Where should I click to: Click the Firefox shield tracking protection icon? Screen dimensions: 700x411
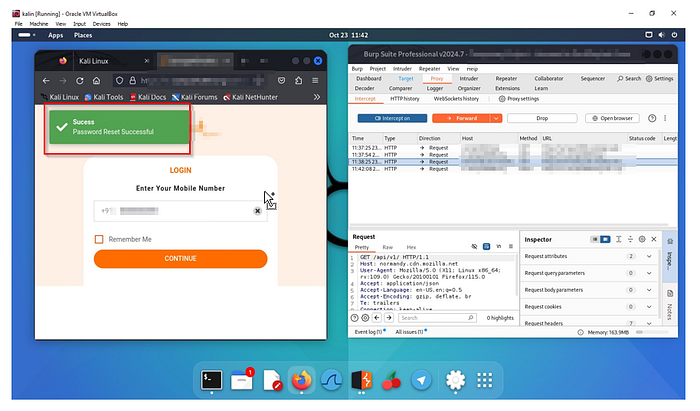click(119, 81)
